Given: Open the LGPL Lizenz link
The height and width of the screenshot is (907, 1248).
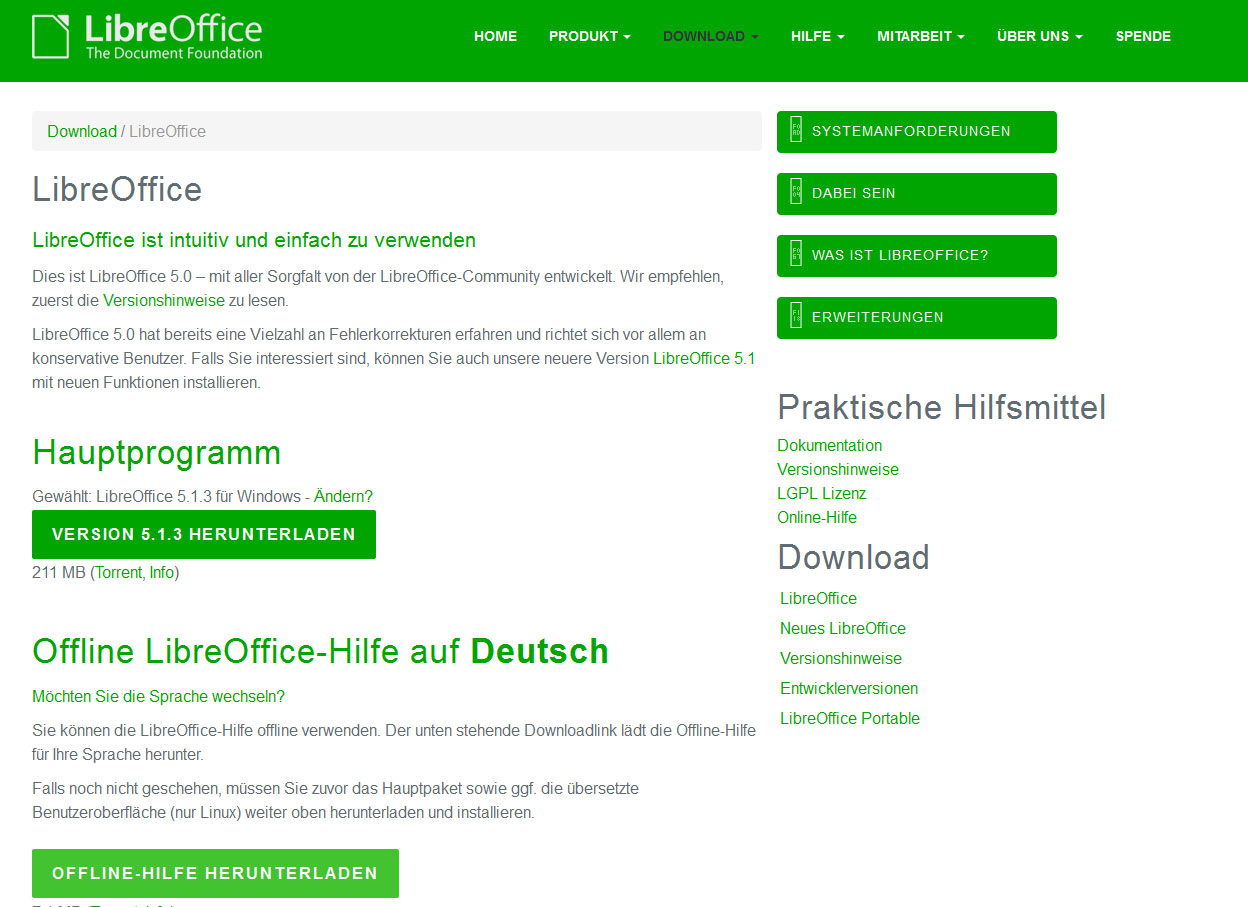Looking at the screenshot, I should pyautogui.click(x=822, y=493).
